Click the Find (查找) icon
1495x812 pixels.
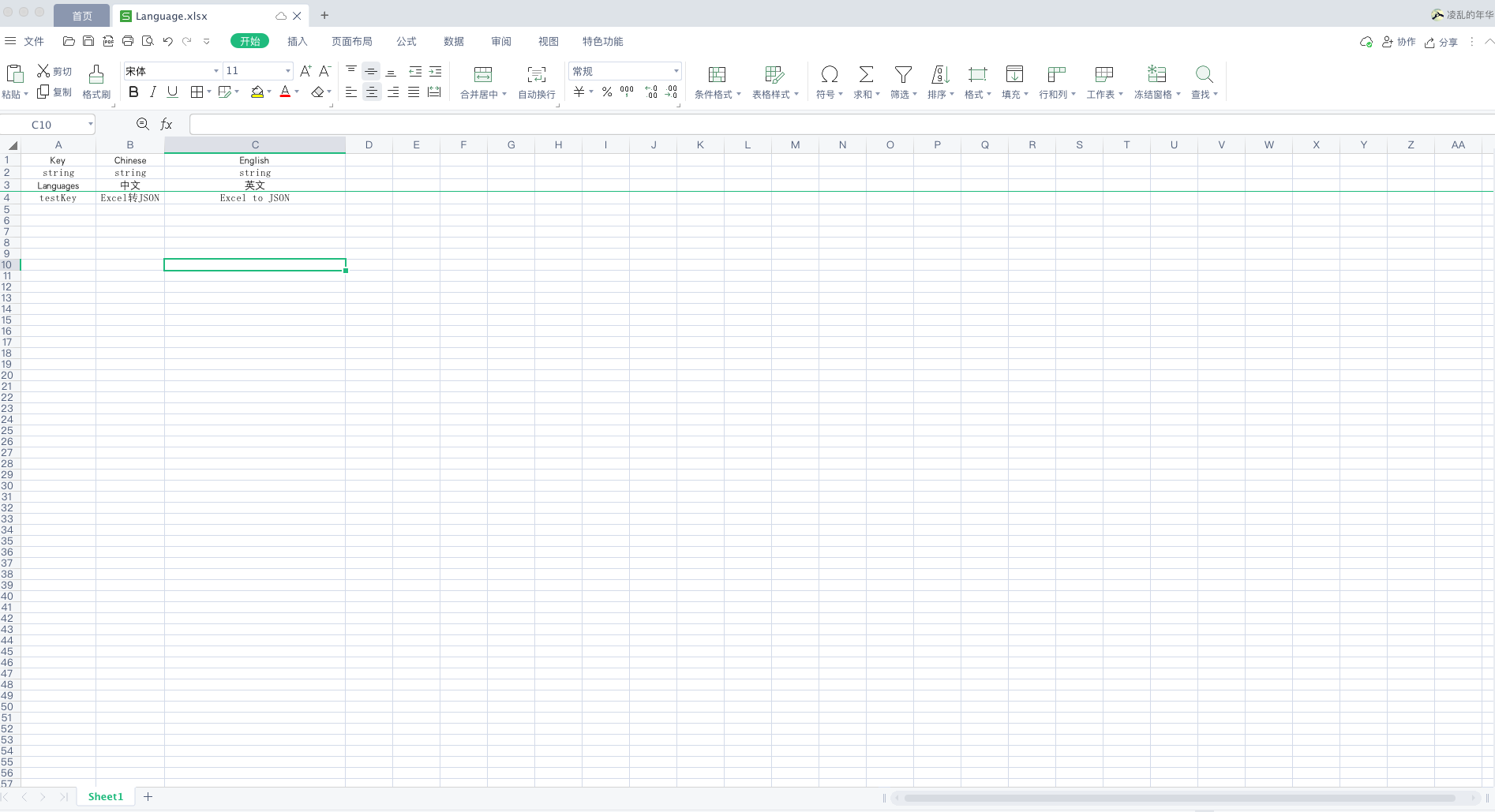click(x=1203, y=75)
